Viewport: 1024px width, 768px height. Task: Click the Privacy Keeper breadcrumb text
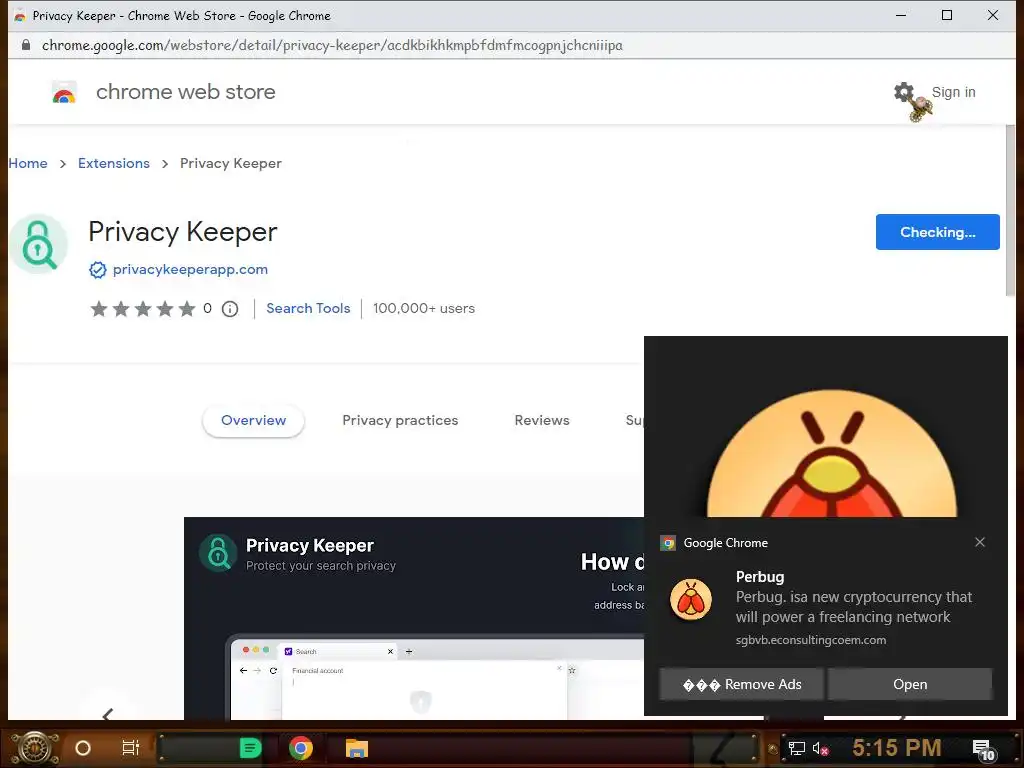click(x=231, y=163)
